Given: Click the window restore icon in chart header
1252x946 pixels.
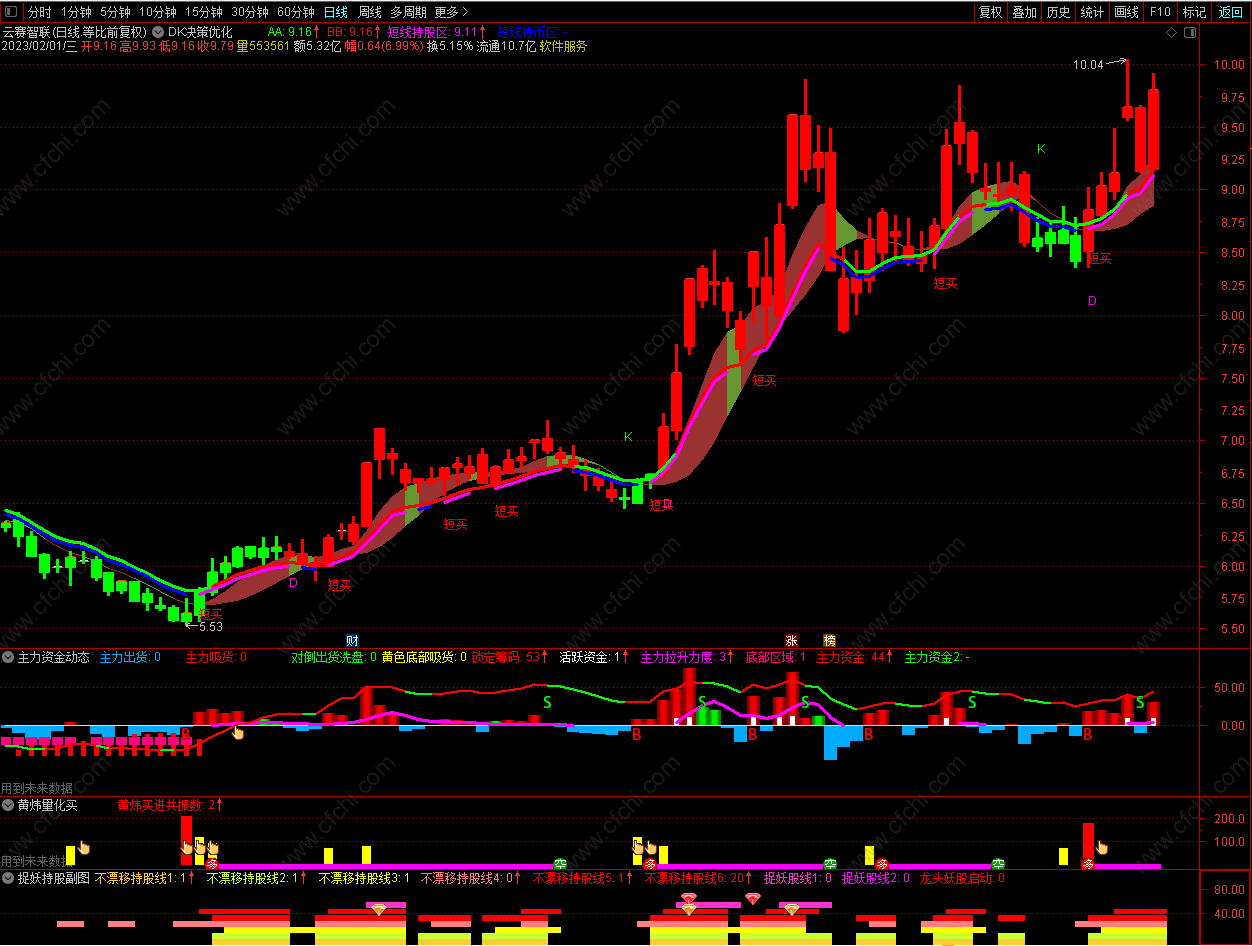Looking at the screenshot, I should pos(1190,33).
